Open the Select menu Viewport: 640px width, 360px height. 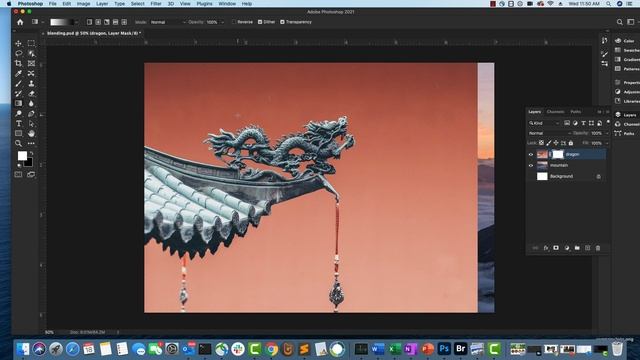click(138, 4)
